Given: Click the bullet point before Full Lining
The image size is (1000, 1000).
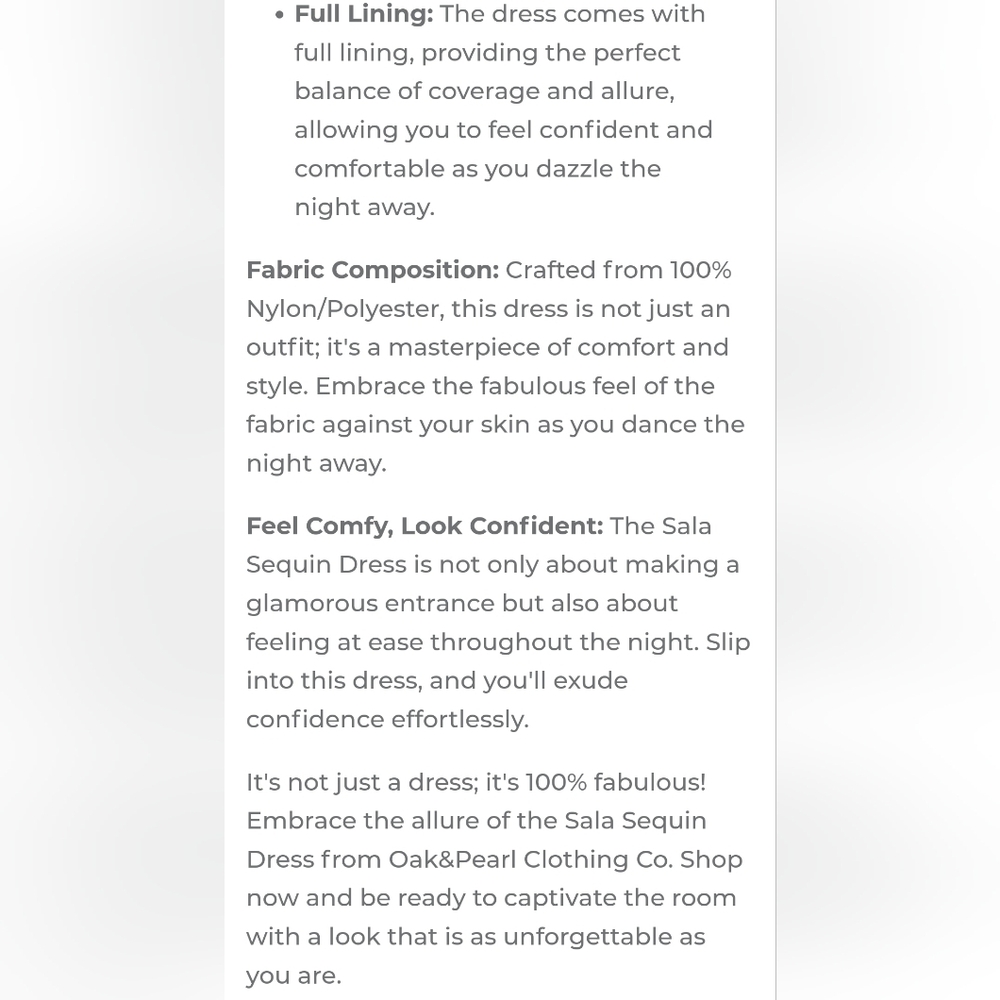Looking at the screenshot, I should pyautogui.click(x=279, y=15).
